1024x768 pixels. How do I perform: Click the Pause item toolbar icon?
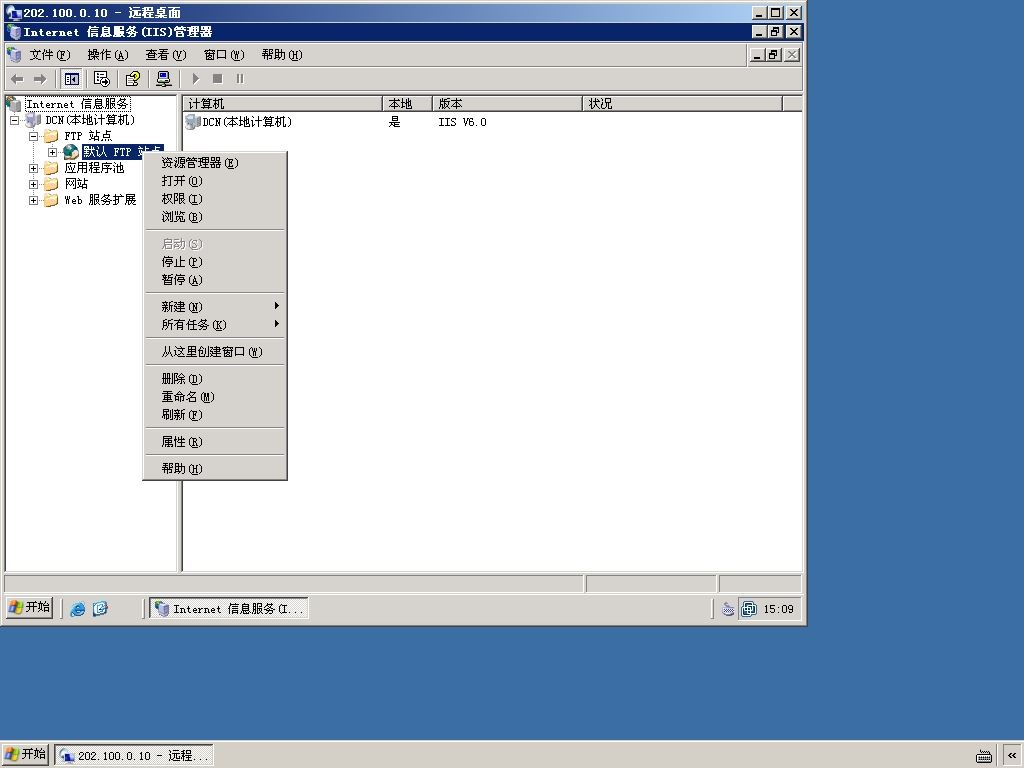click(x=240, y=79)
